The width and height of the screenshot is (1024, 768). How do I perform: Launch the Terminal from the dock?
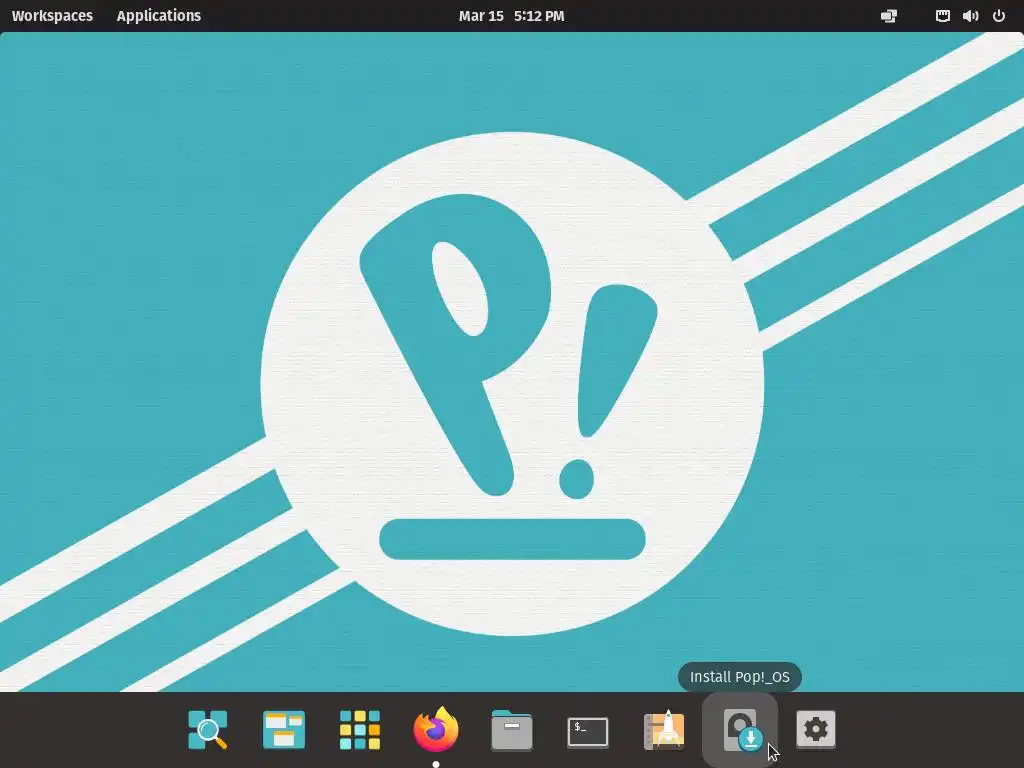coord(588,732)
